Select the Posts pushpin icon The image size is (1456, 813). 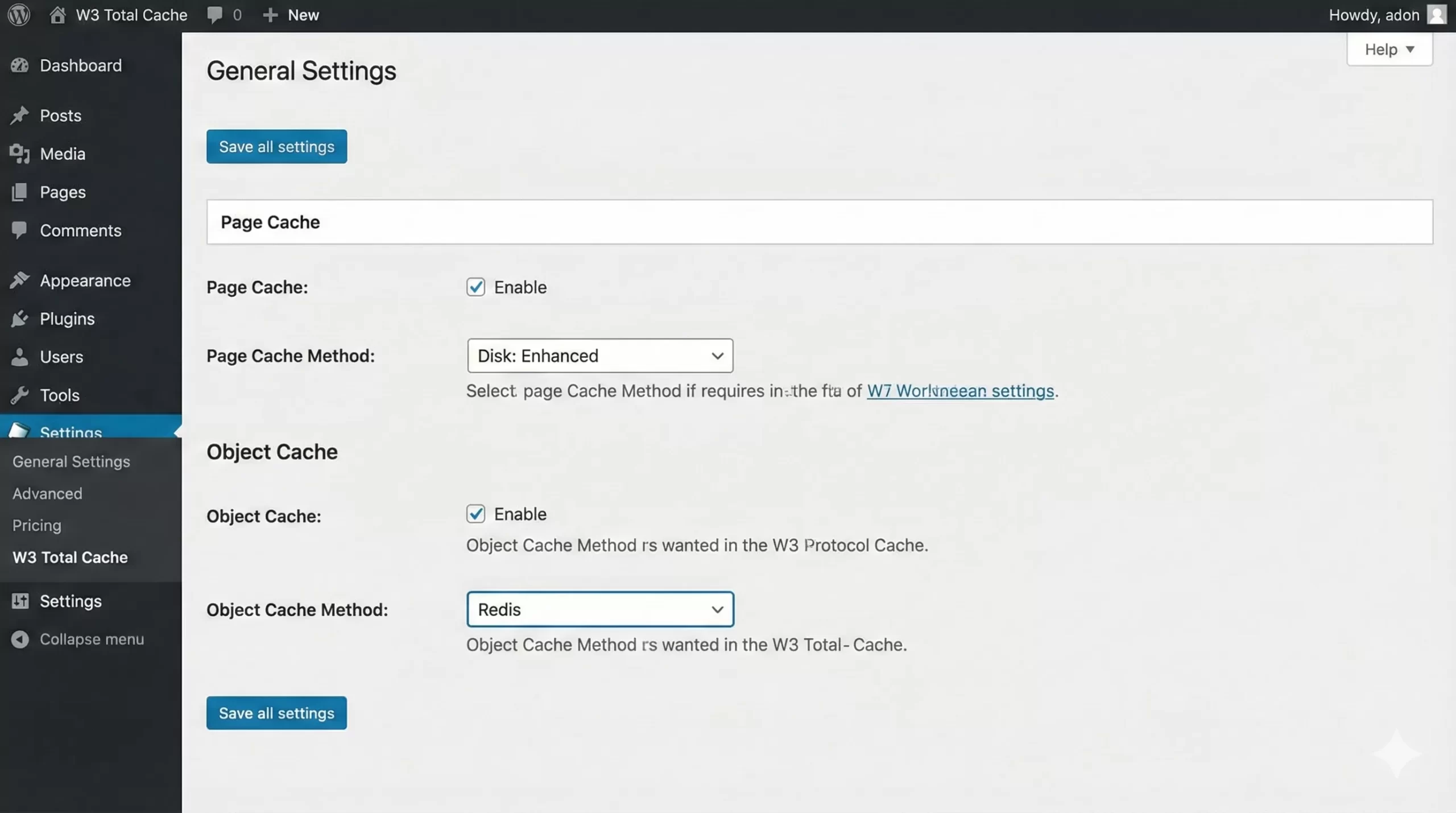(20, 115)
